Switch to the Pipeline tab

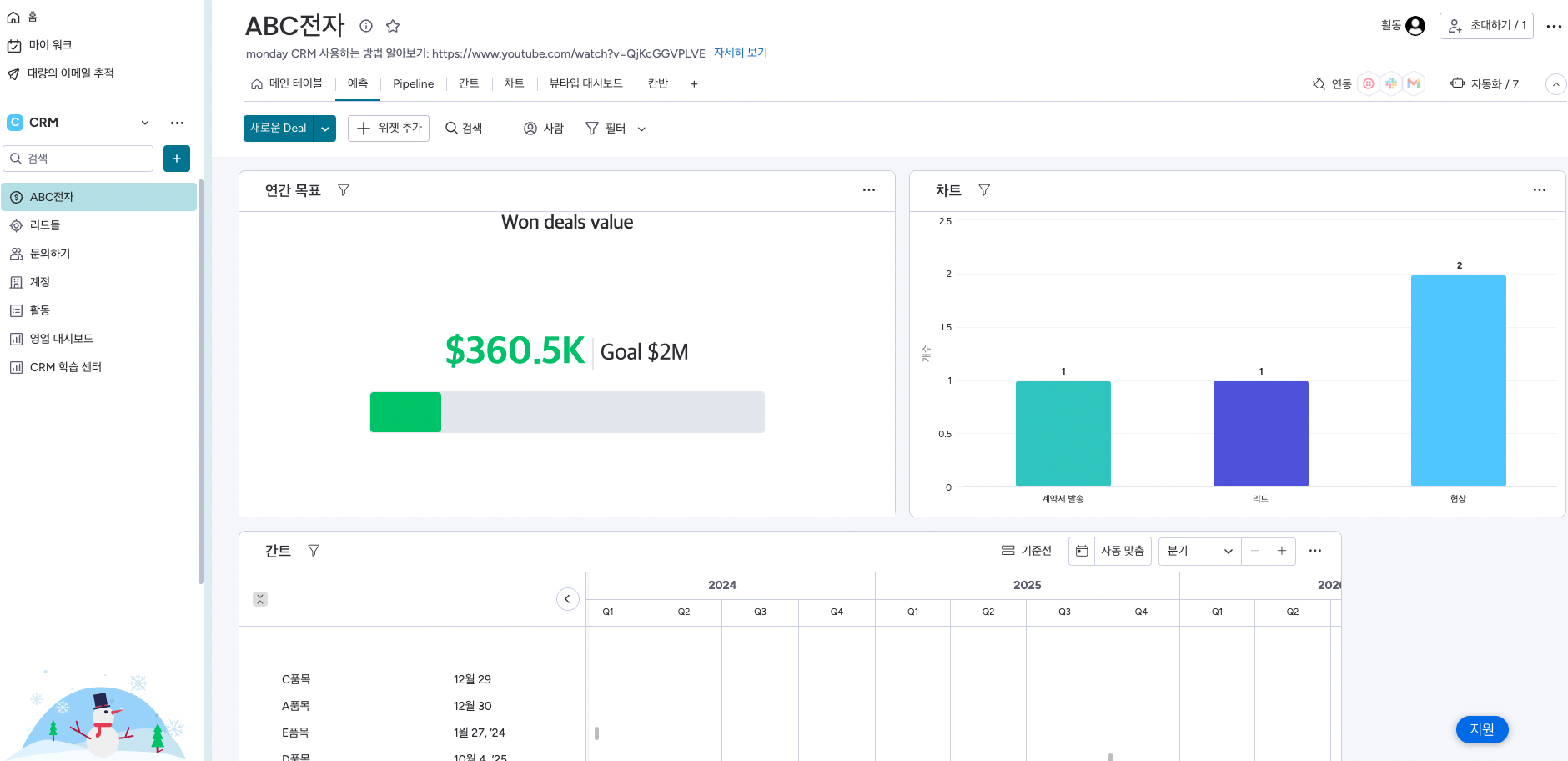(x=413, y=83)
